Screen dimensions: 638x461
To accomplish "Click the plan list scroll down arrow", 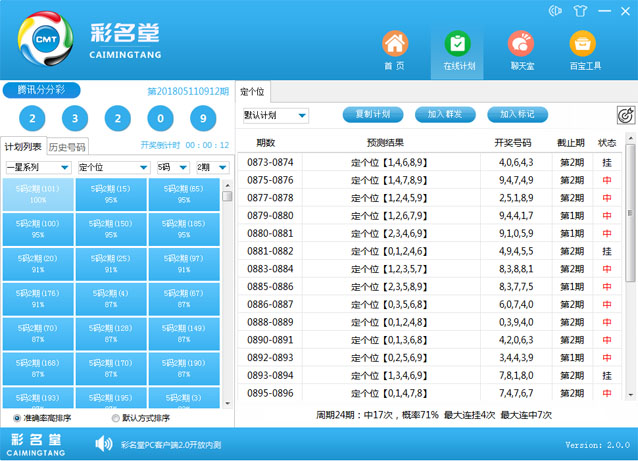I will (x=227, y=404).
